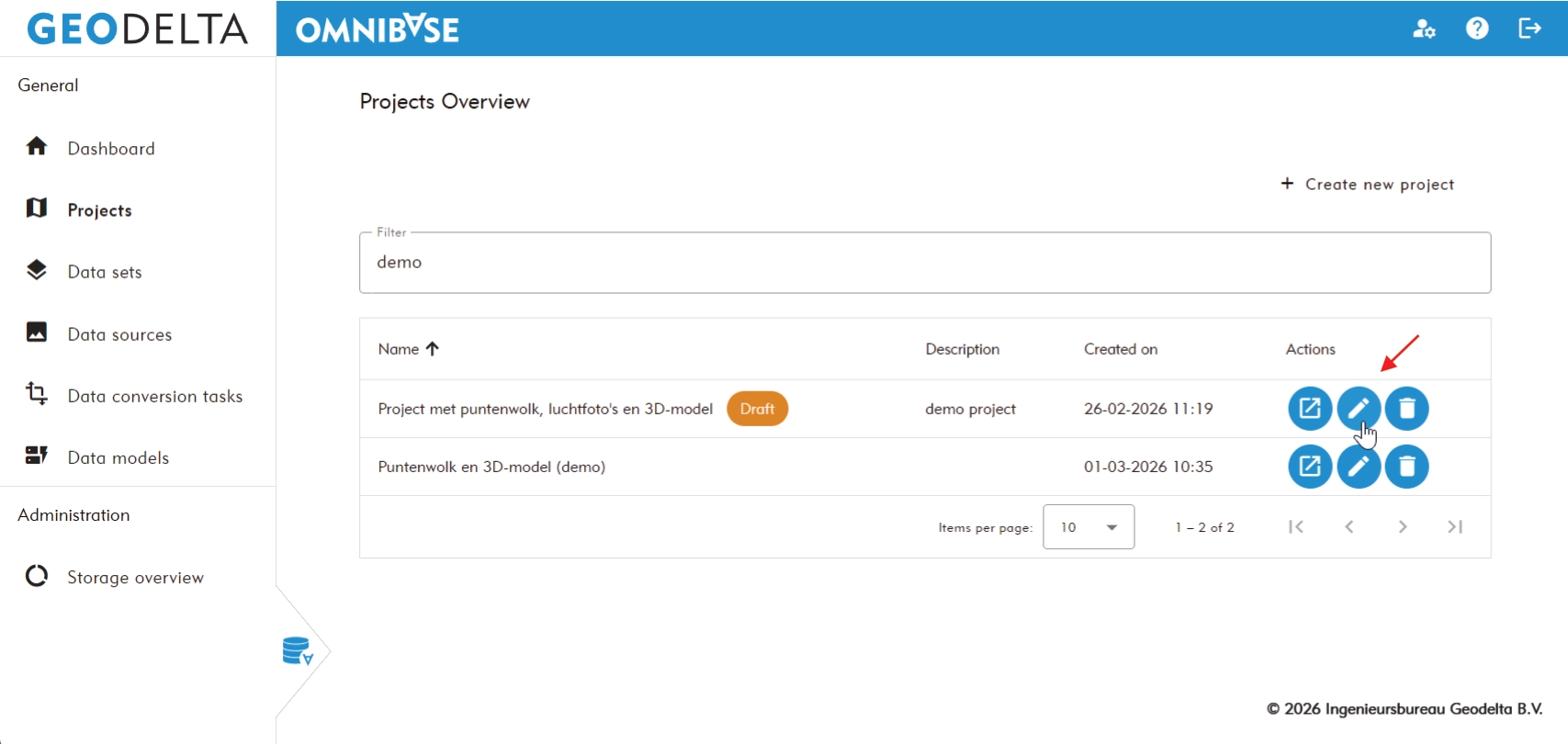Click the Filter input field
1568x744 pixels.
coord(924,263)
